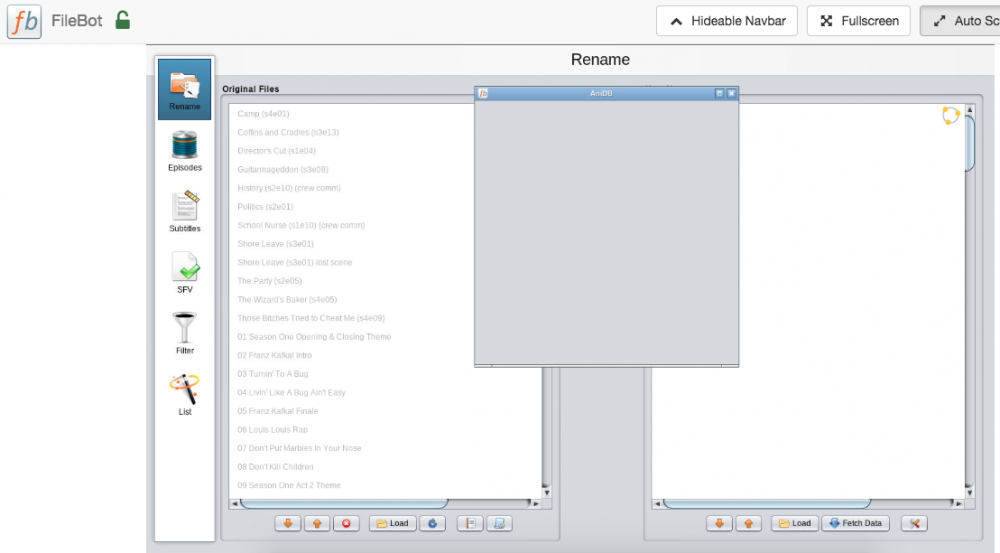Click the New Names vertical scrollbar thumb
Image resolution: width=1000 pixels, height=553 pixels.
[969, 144]
